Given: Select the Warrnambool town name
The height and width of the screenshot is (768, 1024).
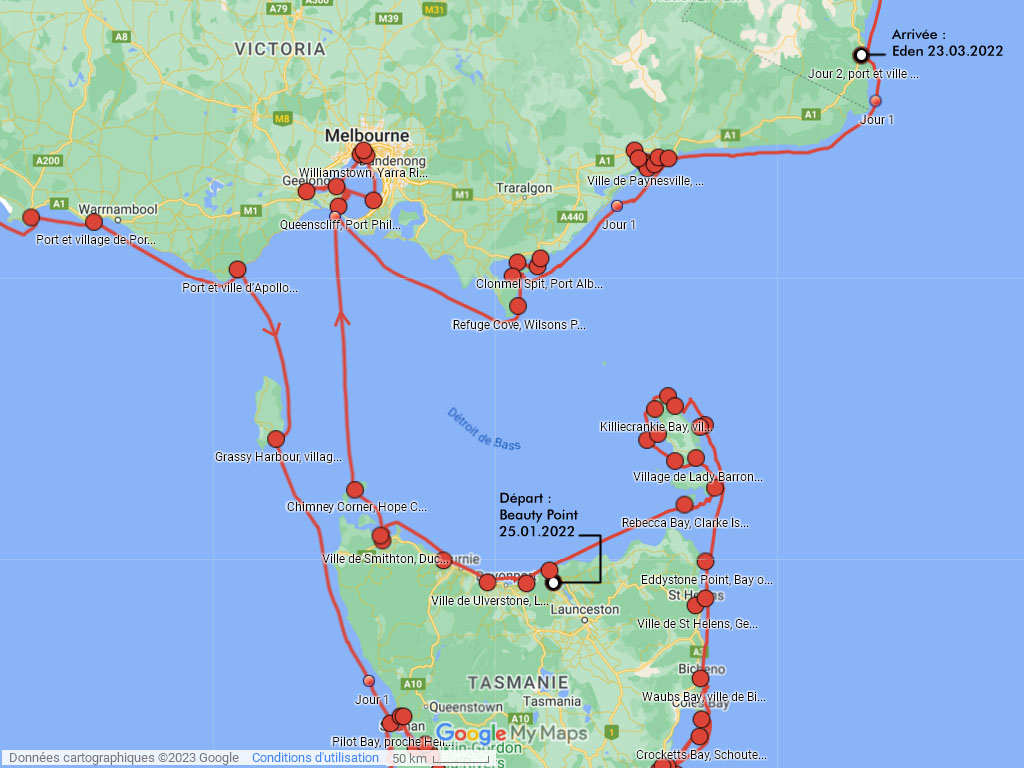Looking at the screenshot, I should tap(118, 209).
